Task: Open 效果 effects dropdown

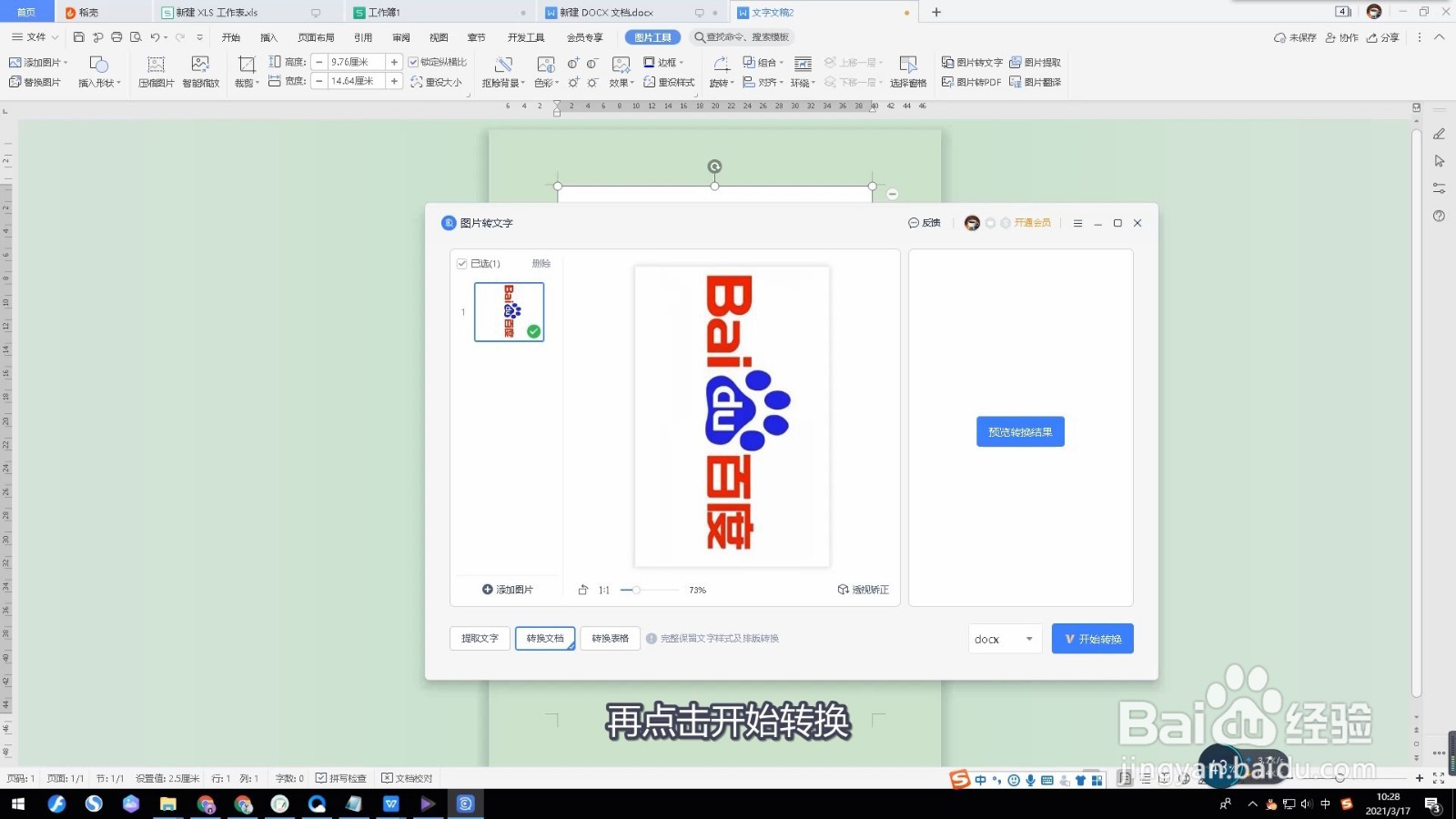Action: tap(622, 83)
